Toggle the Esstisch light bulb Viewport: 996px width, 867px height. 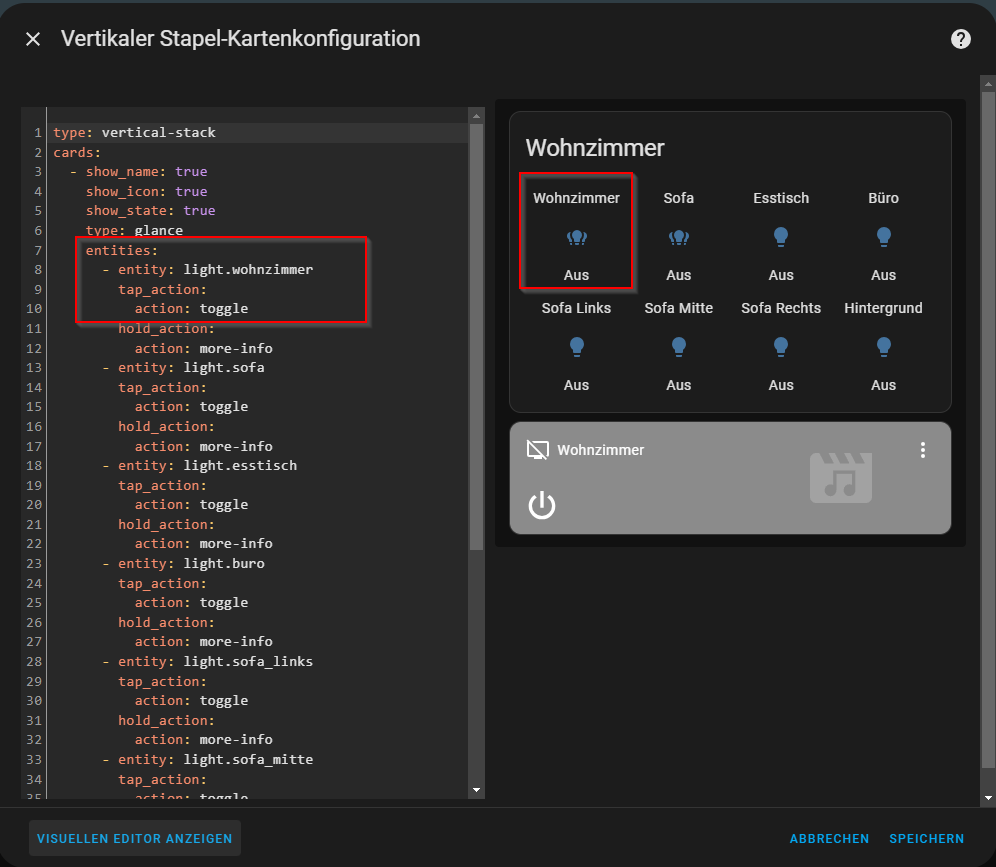tap(781, 237)
